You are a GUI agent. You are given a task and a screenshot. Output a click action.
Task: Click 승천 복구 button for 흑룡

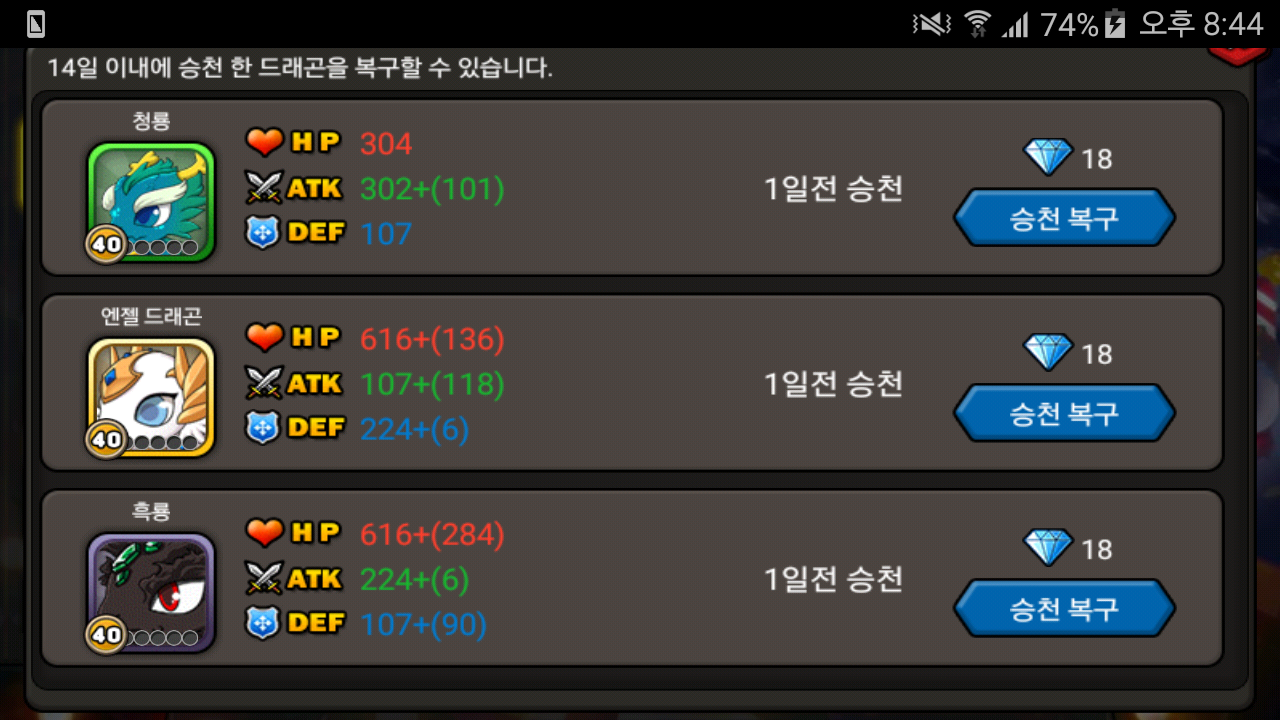[x=1064, y=608]
